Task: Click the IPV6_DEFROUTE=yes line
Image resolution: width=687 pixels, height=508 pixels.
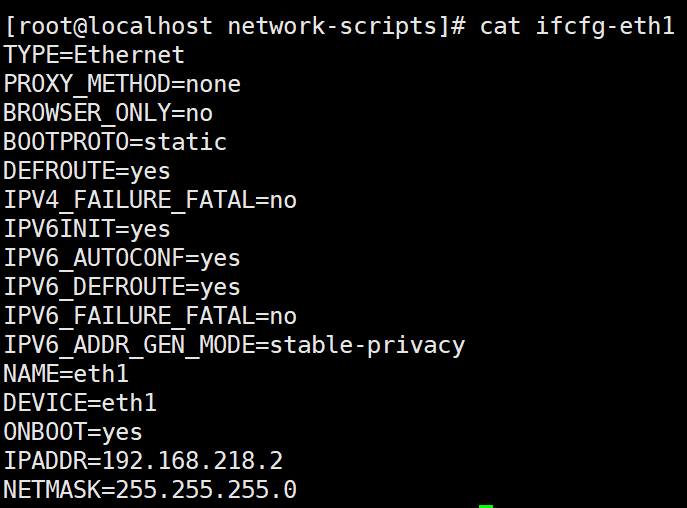Action: tap(122, 287)
